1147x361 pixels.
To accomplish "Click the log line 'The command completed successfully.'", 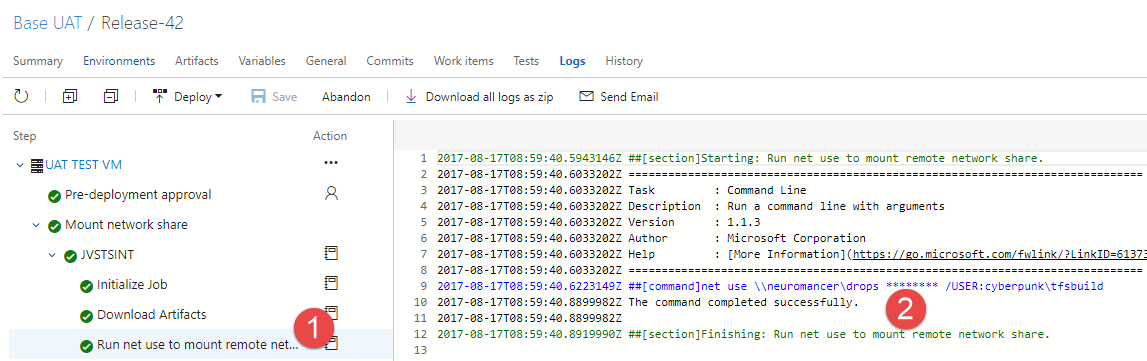I will [x=744, y=302].
